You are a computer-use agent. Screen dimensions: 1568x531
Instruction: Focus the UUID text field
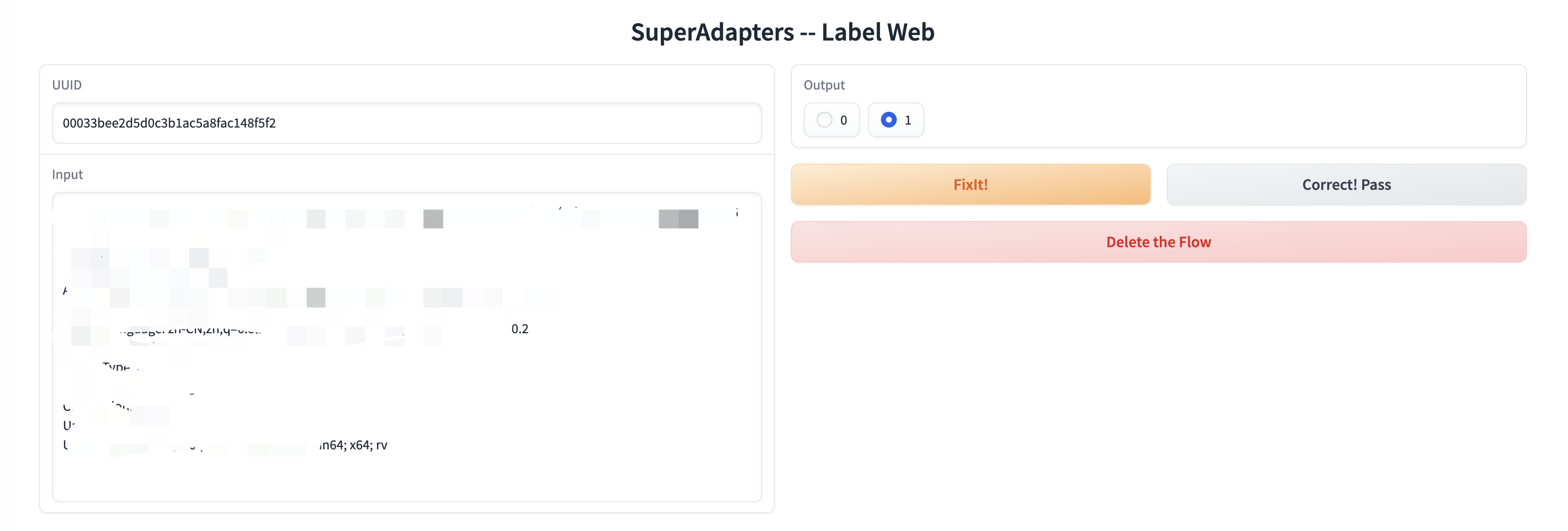coord(407,123)
